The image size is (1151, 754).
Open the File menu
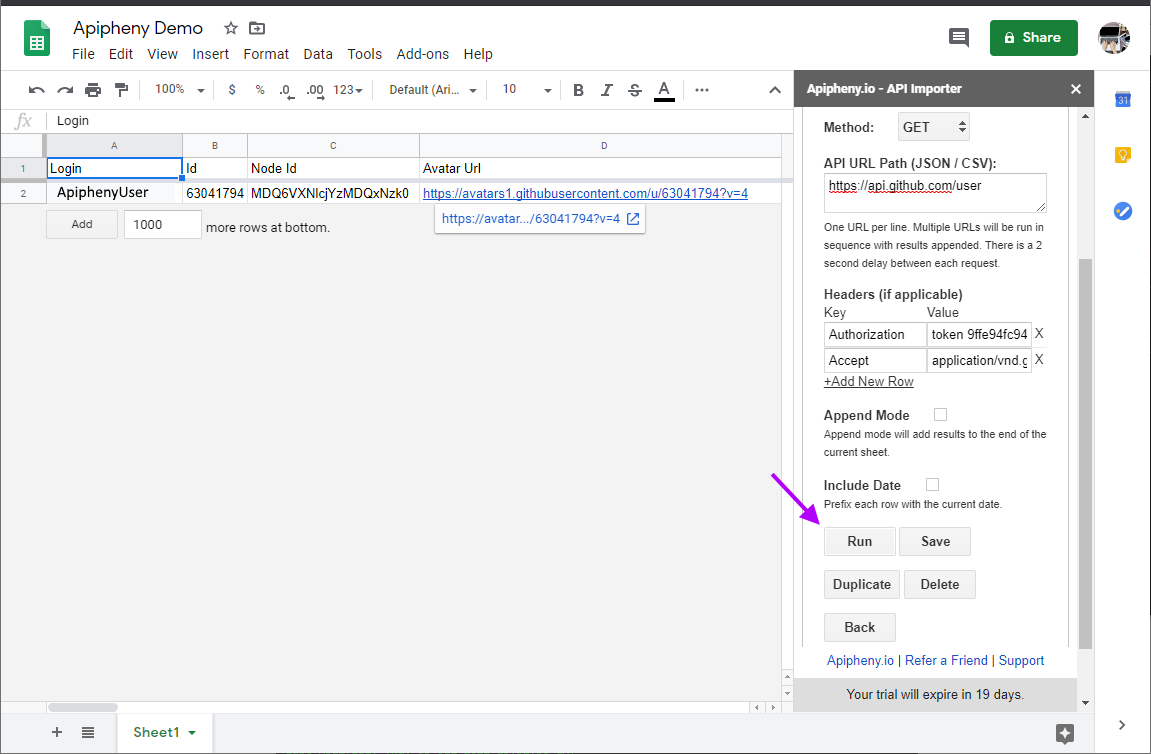[83, 54]
